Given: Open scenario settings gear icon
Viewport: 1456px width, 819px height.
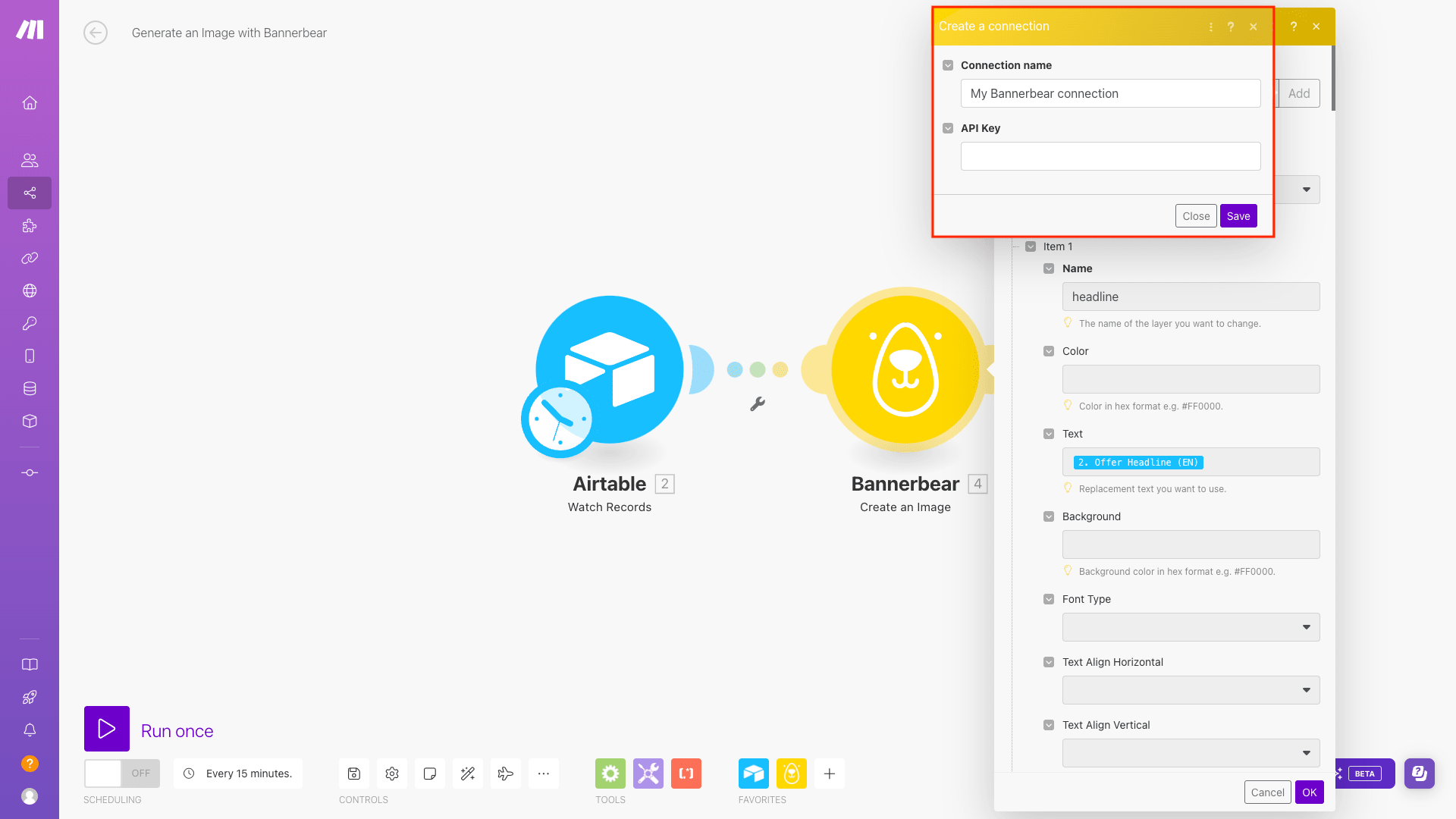Looking at the screenshot, I should 392,773.
